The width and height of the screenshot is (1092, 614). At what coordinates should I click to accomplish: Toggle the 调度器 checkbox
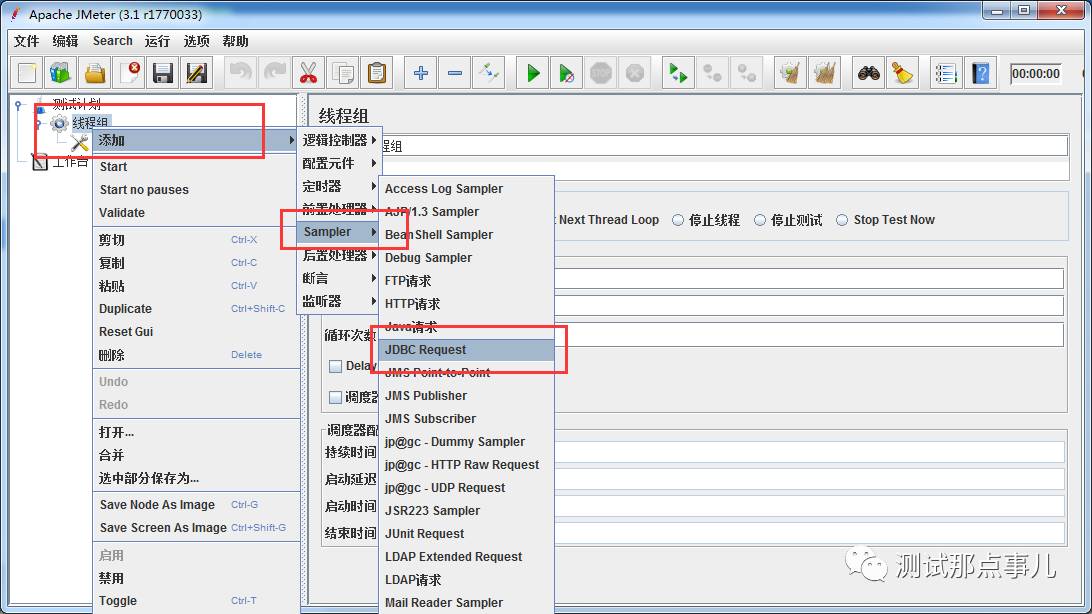(335, 397)
